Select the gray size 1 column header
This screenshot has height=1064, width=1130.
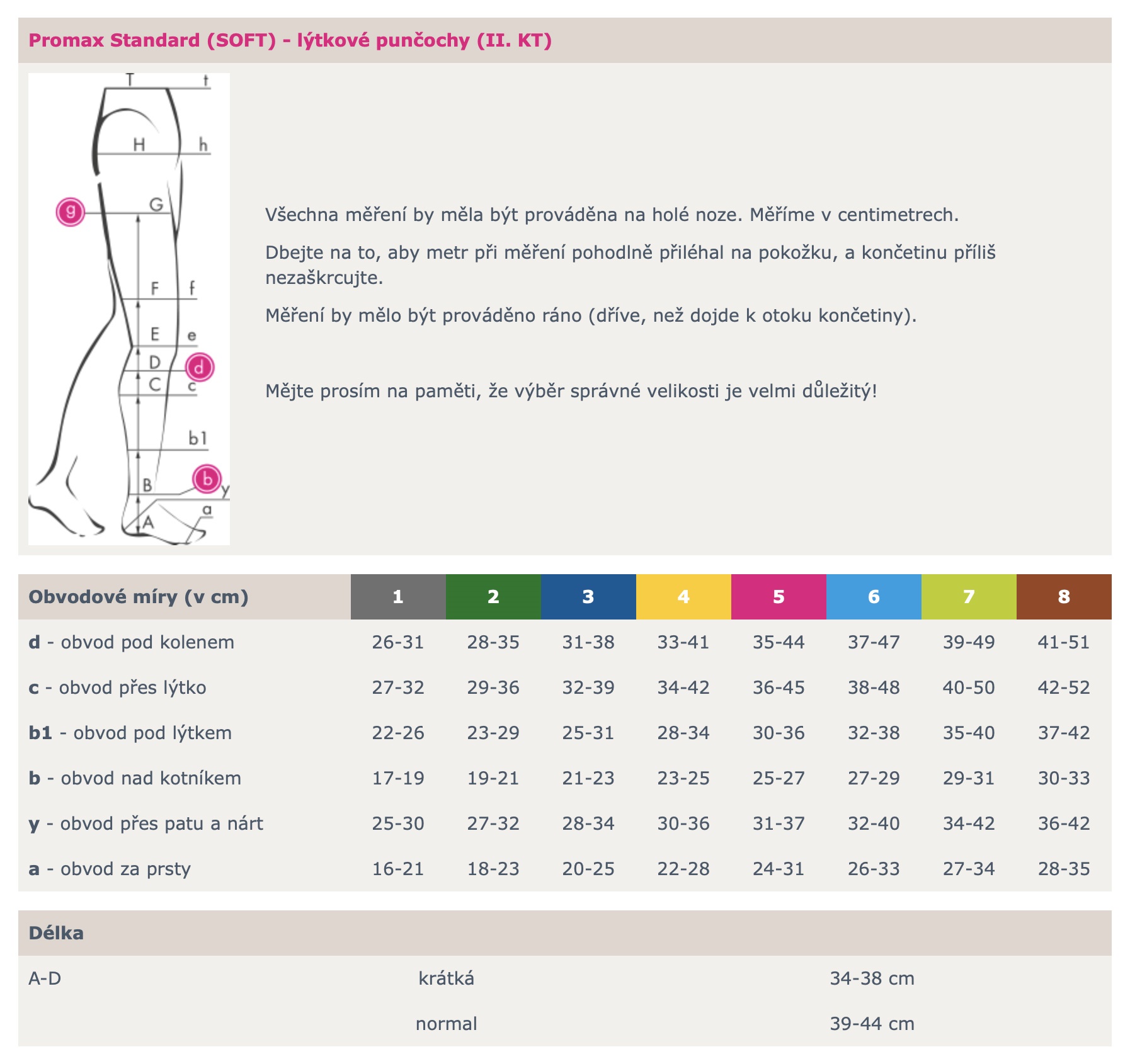click(398, 597)
